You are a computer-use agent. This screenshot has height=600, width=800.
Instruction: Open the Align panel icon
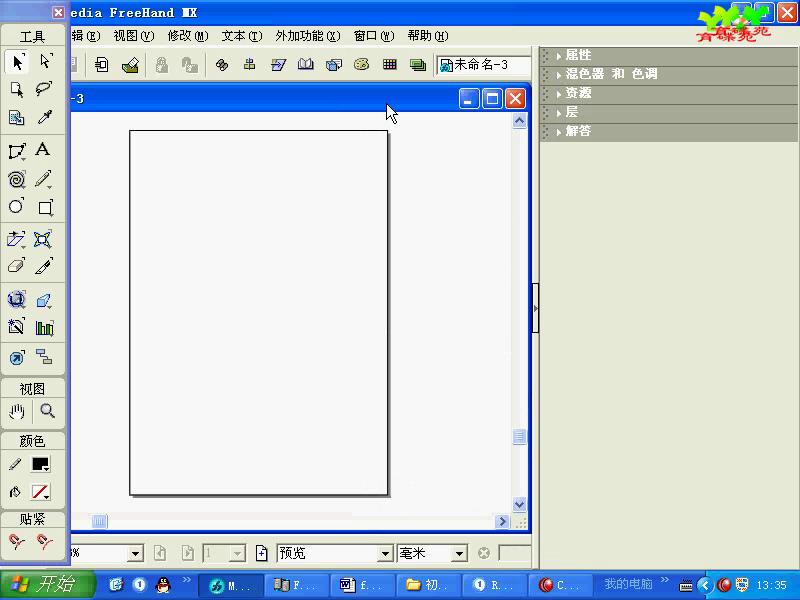click(249, 65)
